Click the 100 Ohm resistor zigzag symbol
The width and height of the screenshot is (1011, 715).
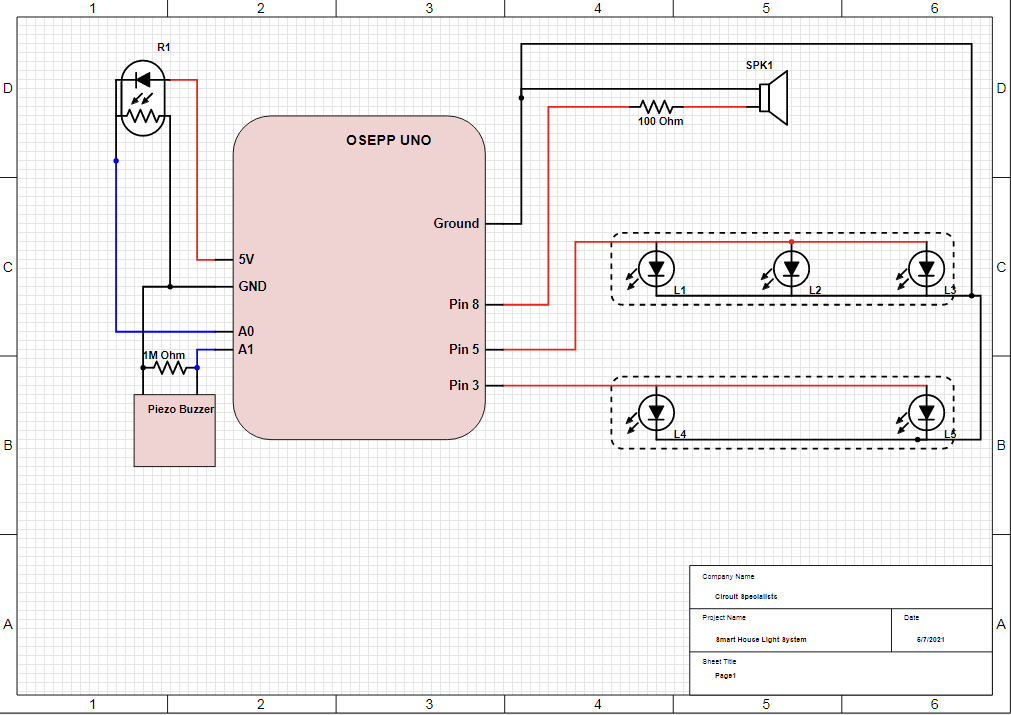(x=656, y=107)
